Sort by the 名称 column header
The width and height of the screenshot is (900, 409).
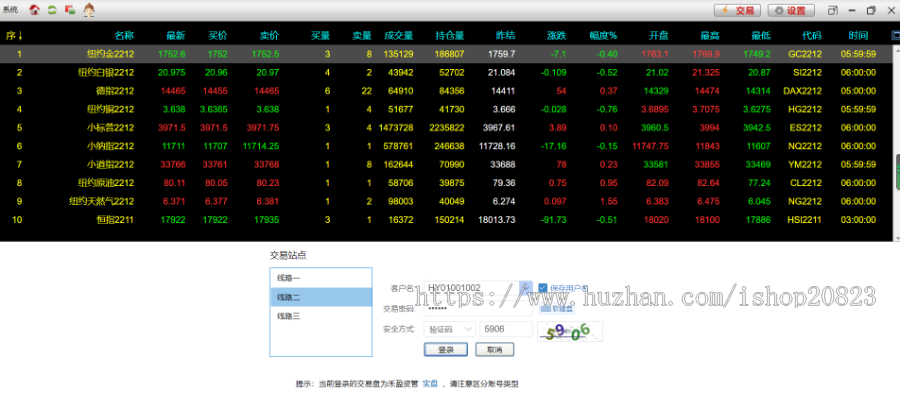tap(124, 36)
